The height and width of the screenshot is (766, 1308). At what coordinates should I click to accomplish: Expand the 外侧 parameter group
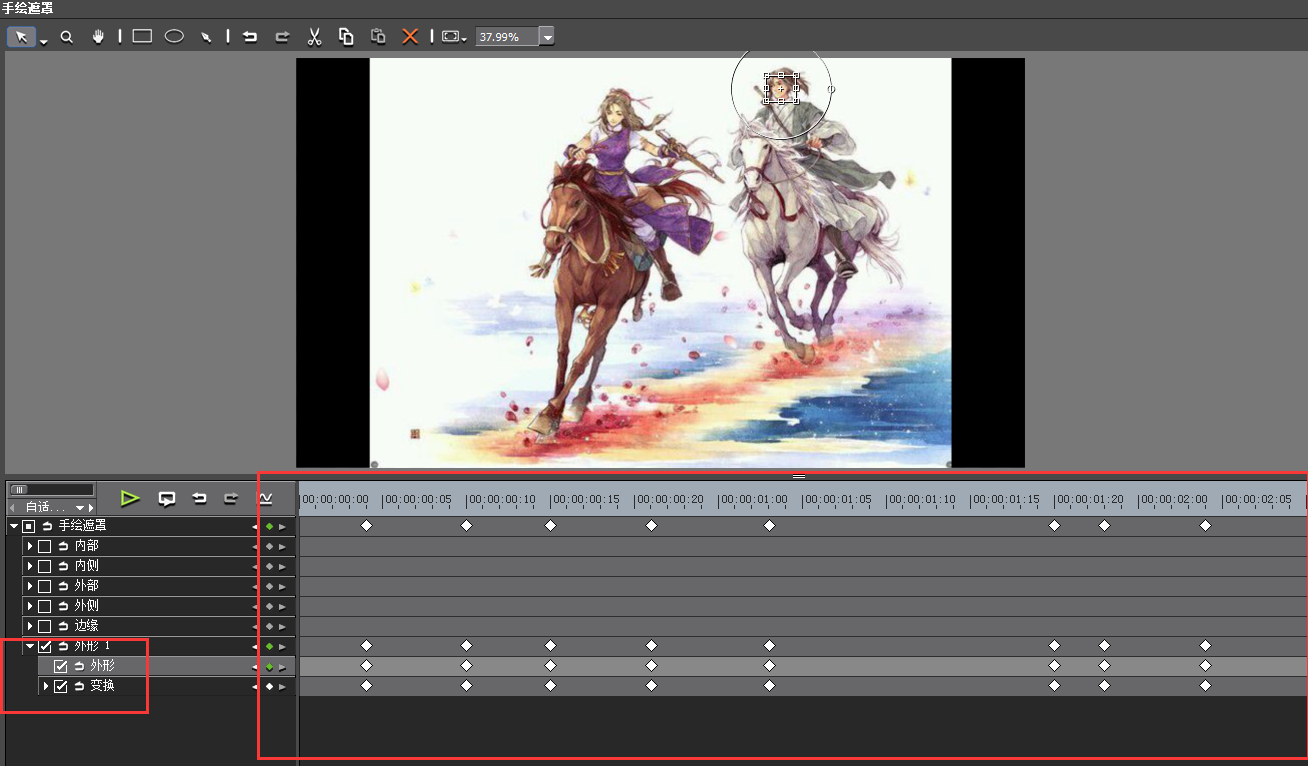click(x=29, y=606)
